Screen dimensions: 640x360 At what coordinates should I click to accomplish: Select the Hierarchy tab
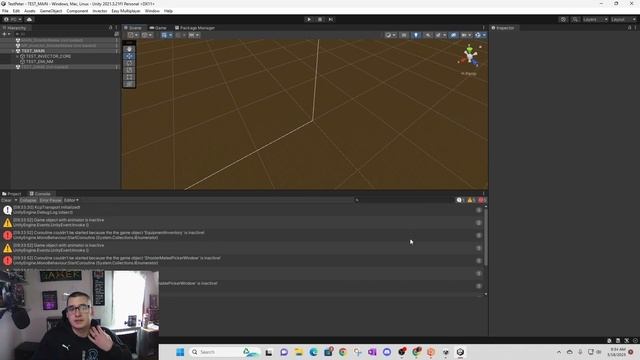coord(15,28)
